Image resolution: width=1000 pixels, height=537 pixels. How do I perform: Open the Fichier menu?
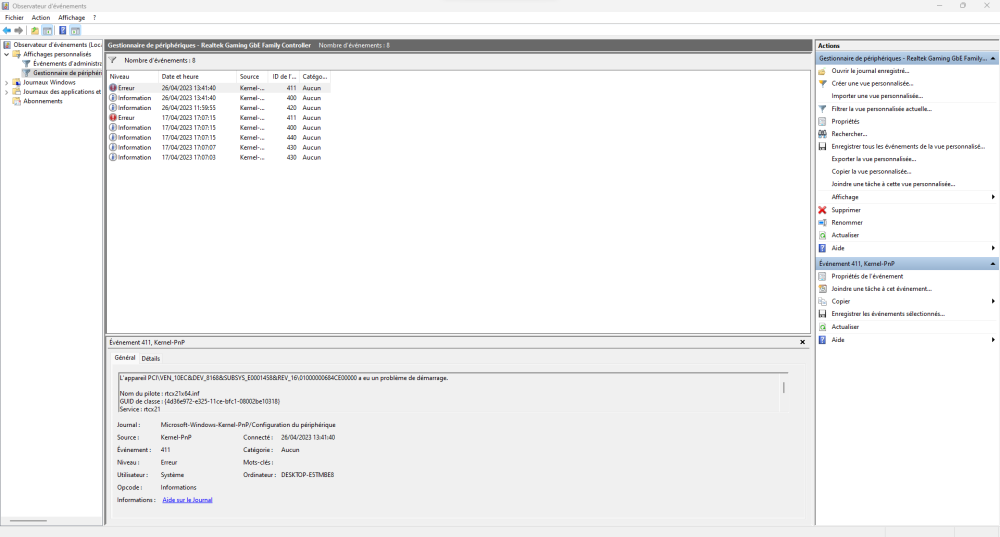click(14, 18)
